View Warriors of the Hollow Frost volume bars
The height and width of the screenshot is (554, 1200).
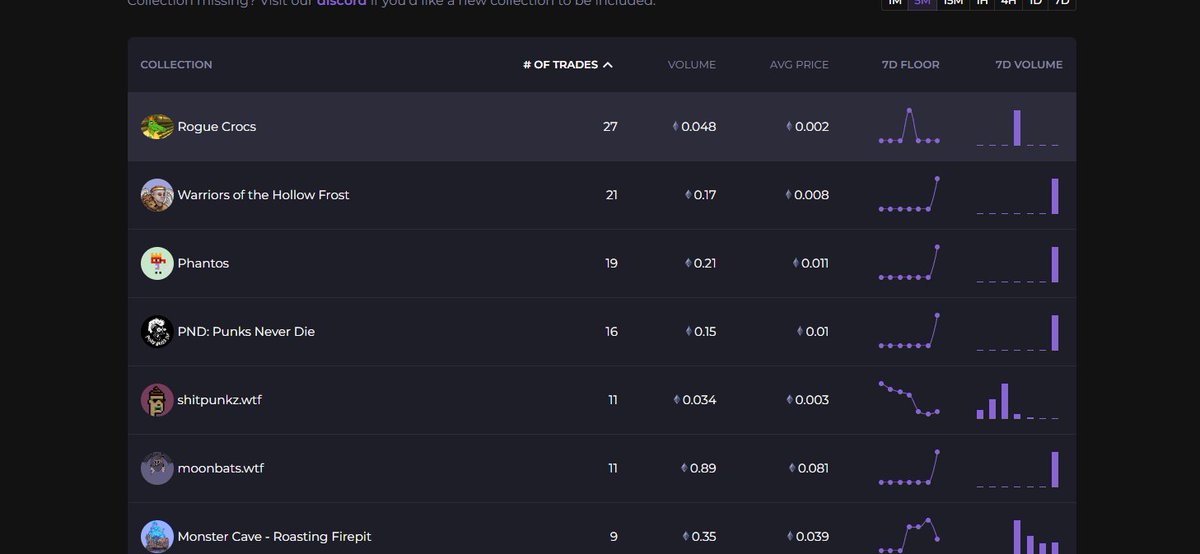tap(1017, 195)
